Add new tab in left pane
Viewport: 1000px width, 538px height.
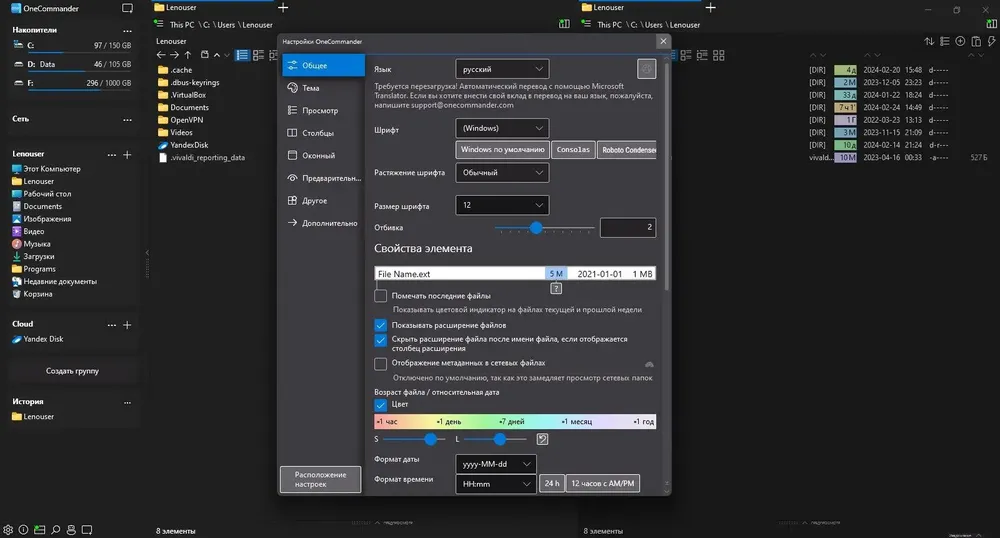(283, 8)
